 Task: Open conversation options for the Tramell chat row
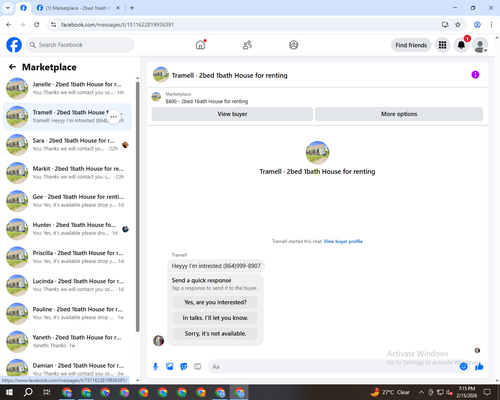(x=114, y=117)
